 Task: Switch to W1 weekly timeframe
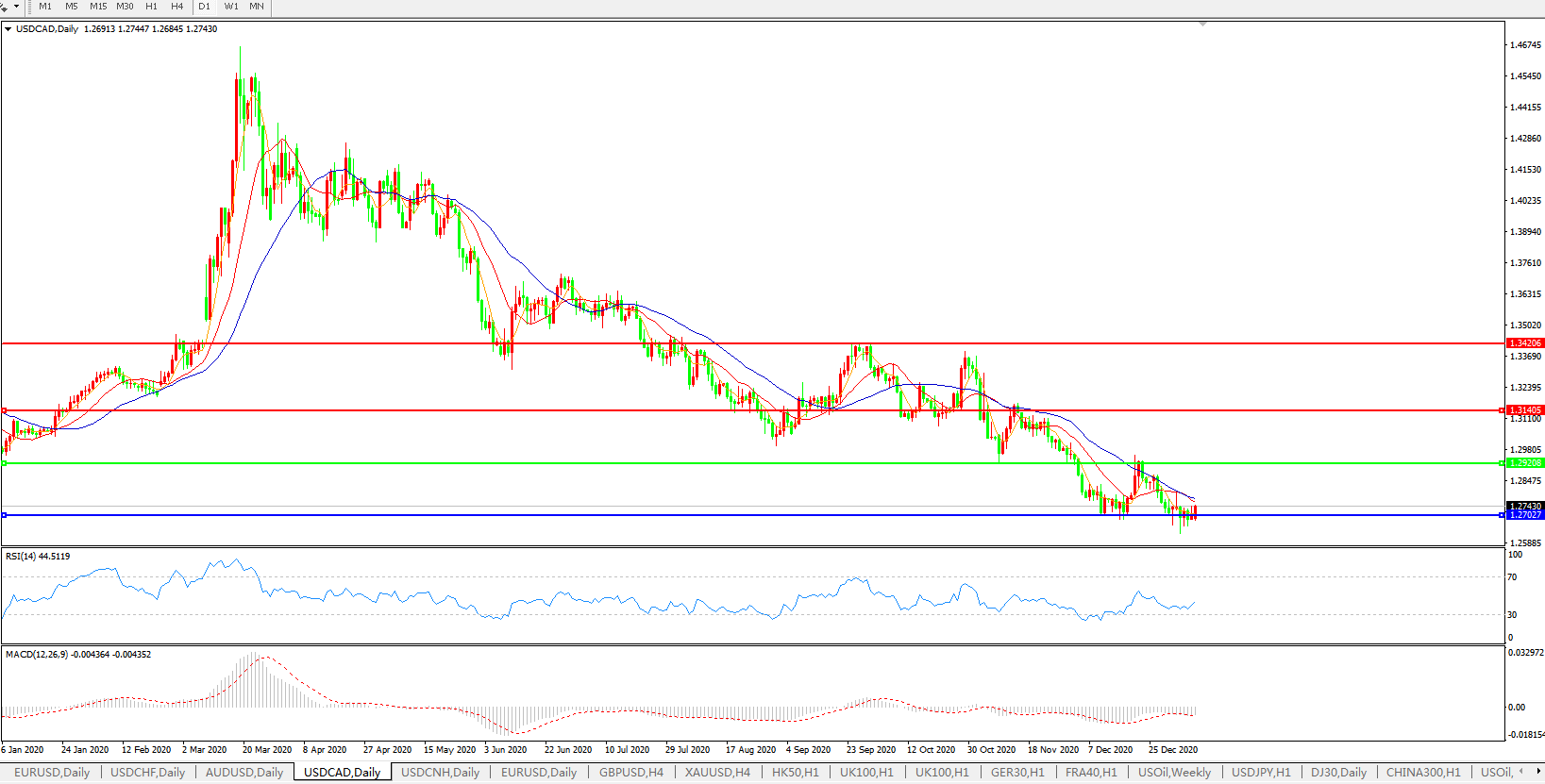coord(231,7)
